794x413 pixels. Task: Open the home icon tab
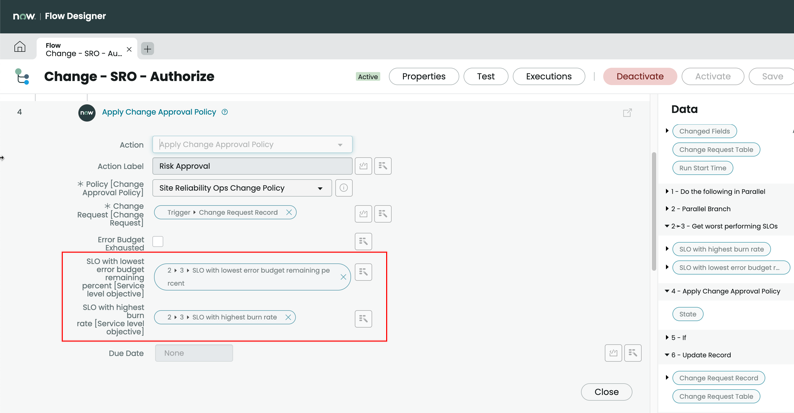pyautogui.click(x=20, y=47)
